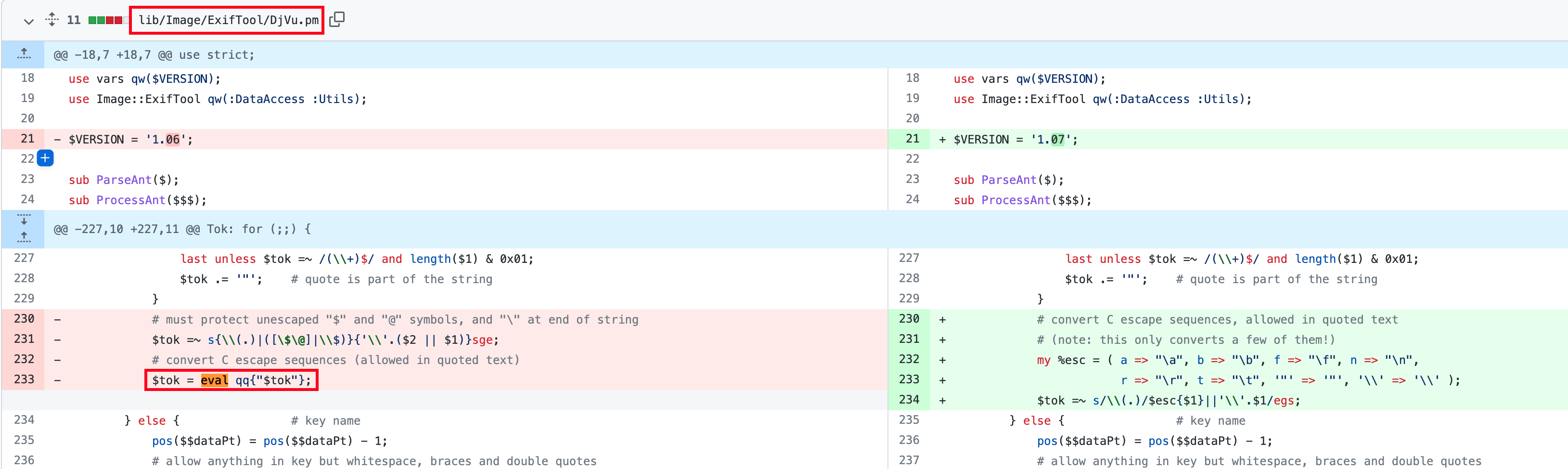Copy the DjVu.pm file path
The width and height of the screenshot is (1568, 469).
[336, 20]
